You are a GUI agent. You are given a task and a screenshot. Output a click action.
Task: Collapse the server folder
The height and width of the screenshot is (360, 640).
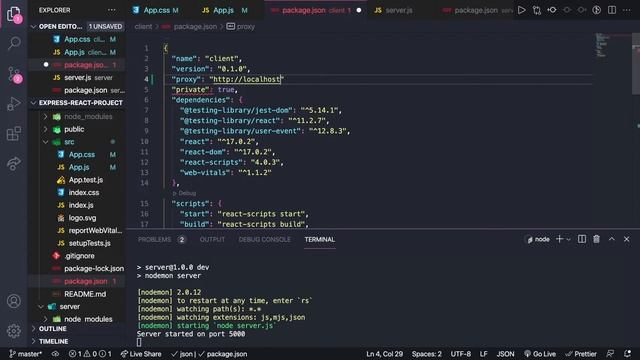click(40, 307)
